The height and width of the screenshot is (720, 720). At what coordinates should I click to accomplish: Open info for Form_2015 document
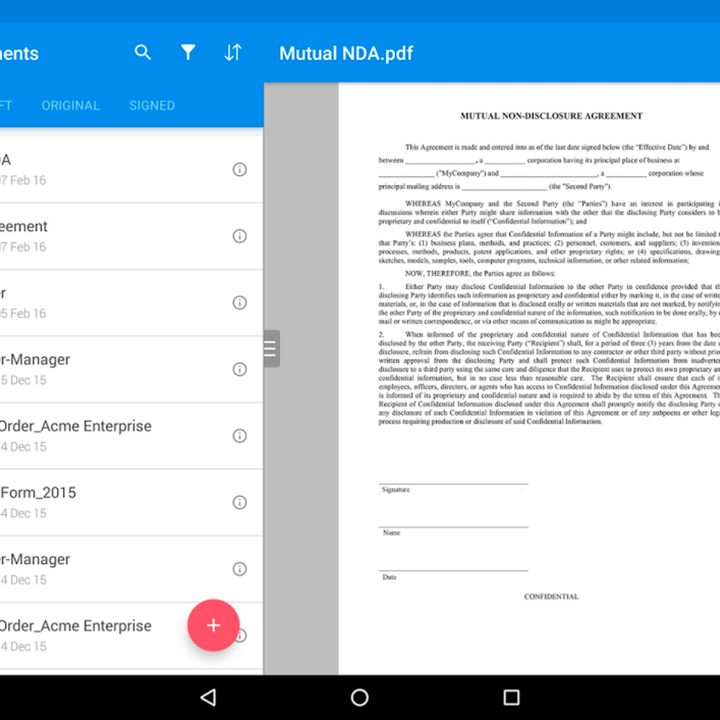click(239, 502)
